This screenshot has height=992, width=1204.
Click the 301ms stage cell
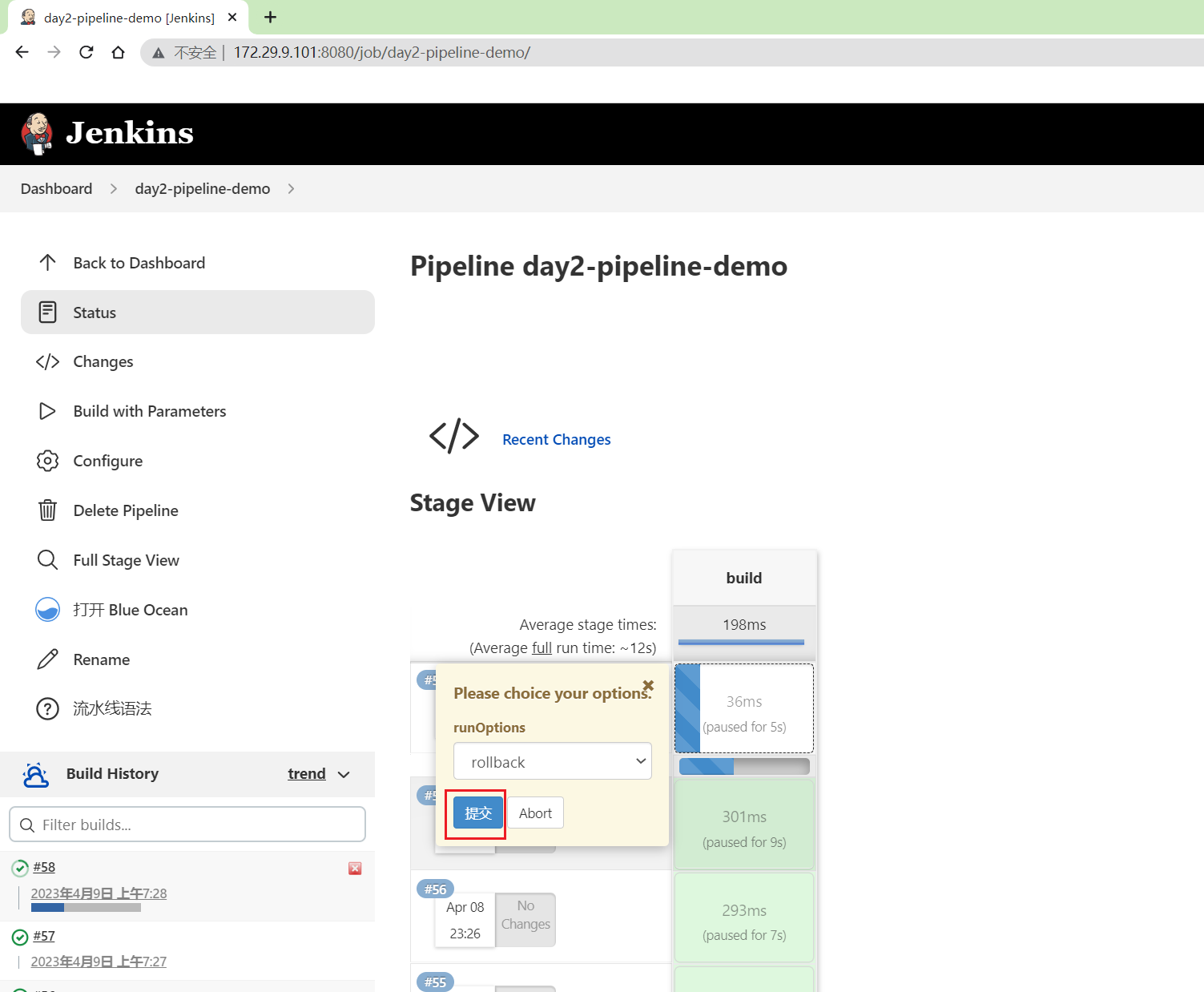744,825
